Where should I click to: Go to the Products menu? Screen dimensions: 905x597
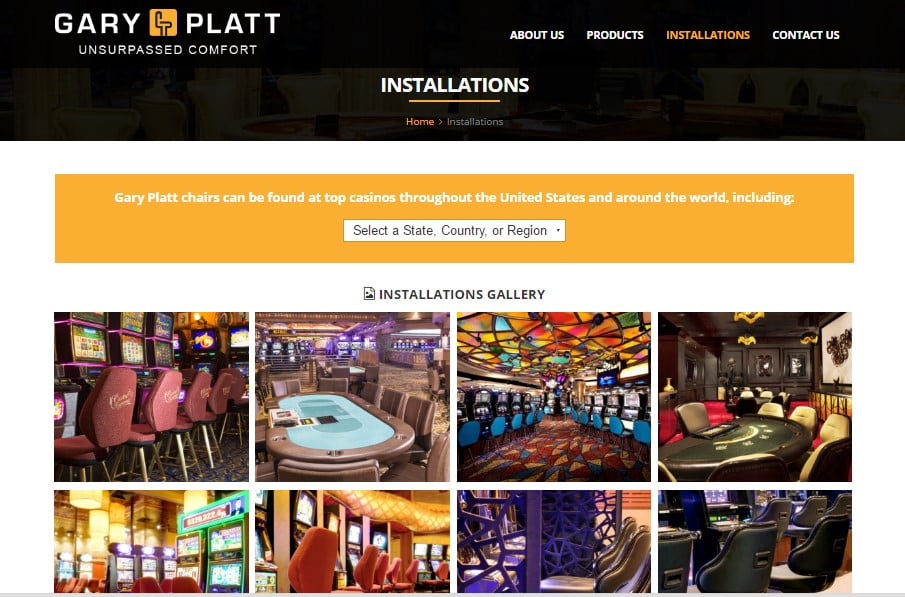615,35
